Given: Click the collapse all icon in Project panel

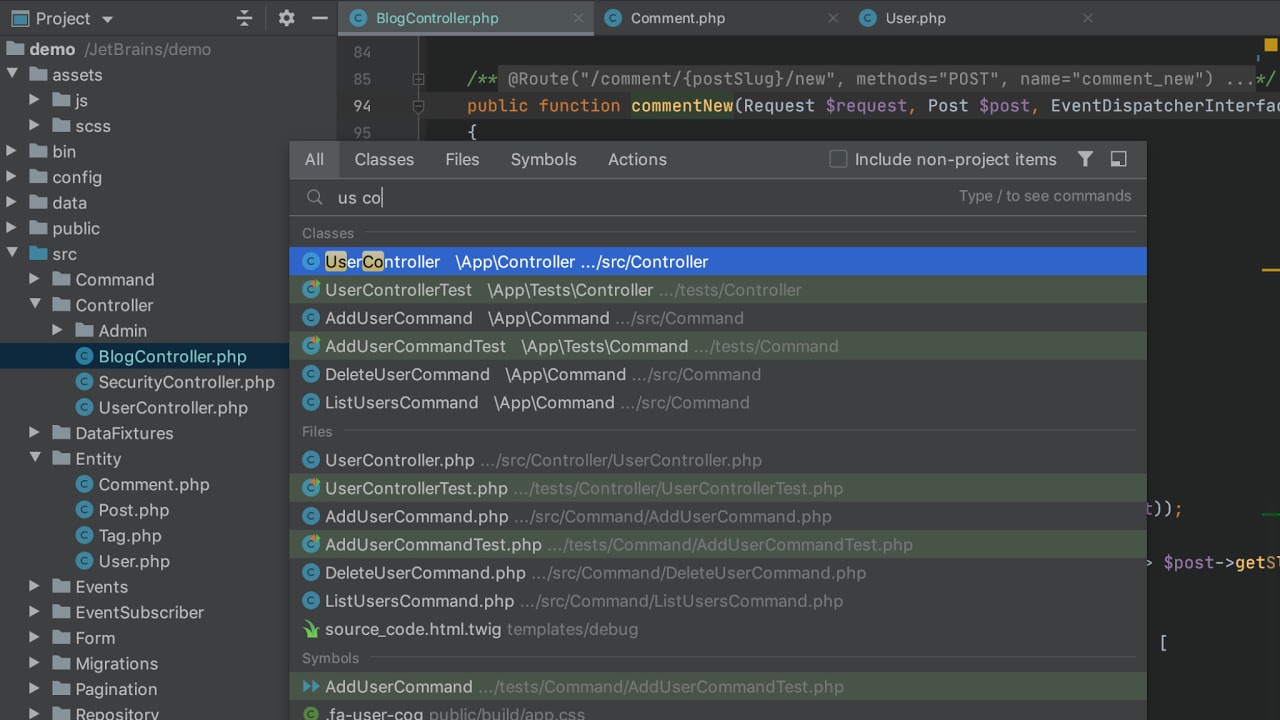Looking at the screenshot, I should point(244,18).
